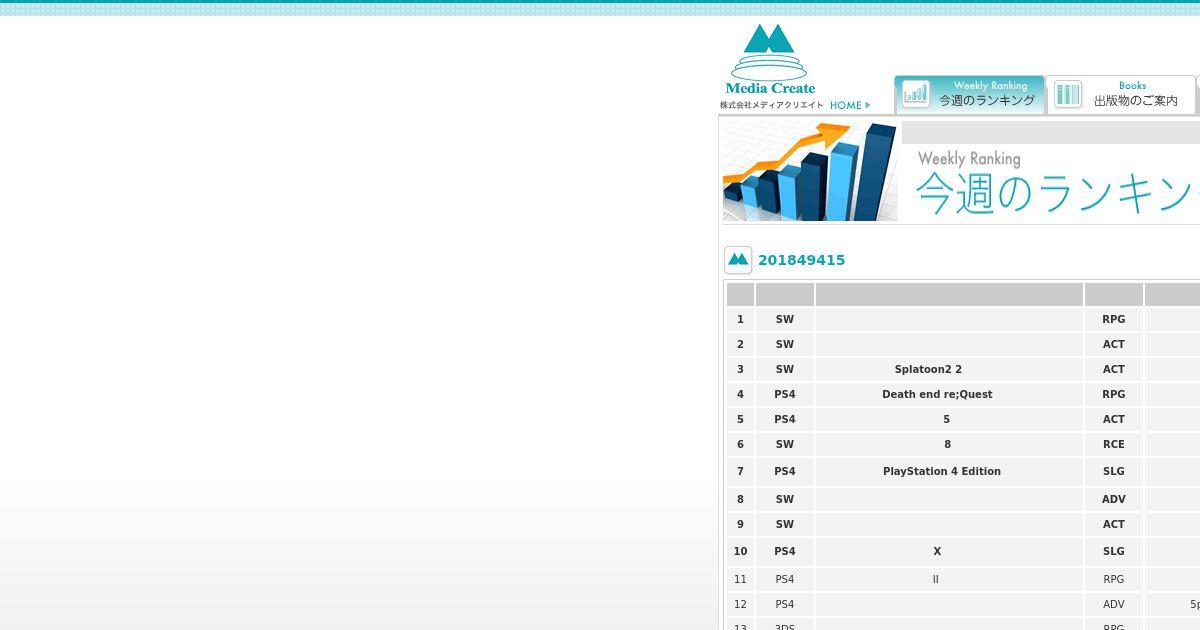Click the ACT genre cell in rank 3 row

point(1114,369)
